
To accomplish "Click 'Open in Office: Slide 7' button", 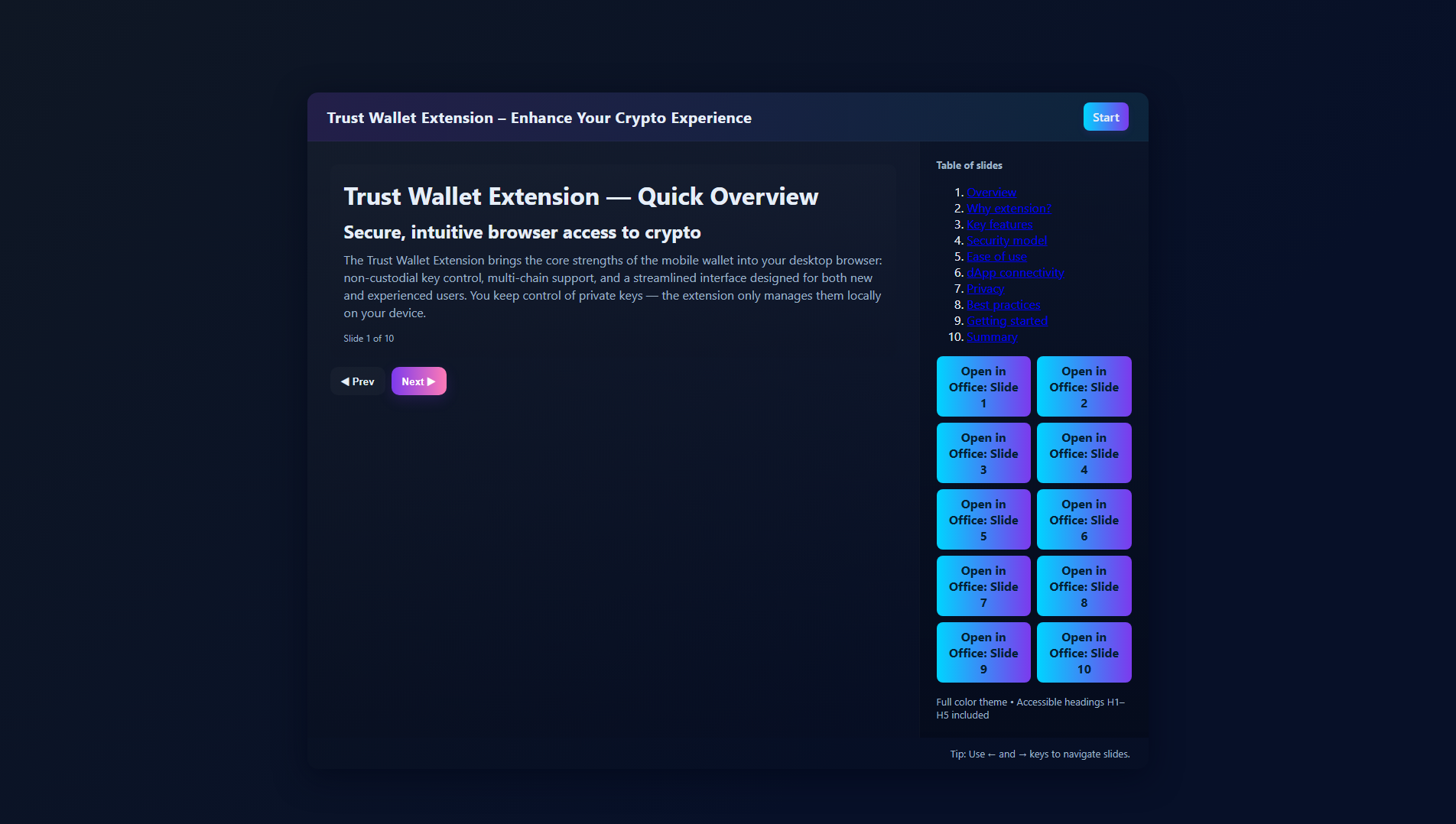I will coord(983,586).
